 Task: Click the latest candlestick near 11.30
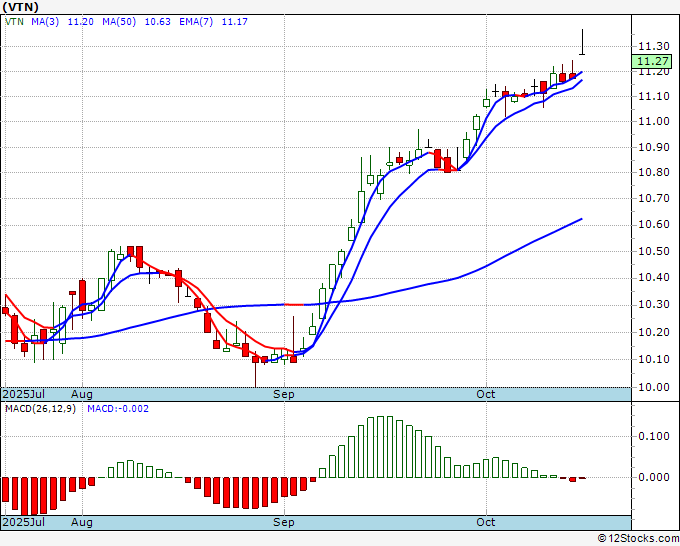[582, 42]
